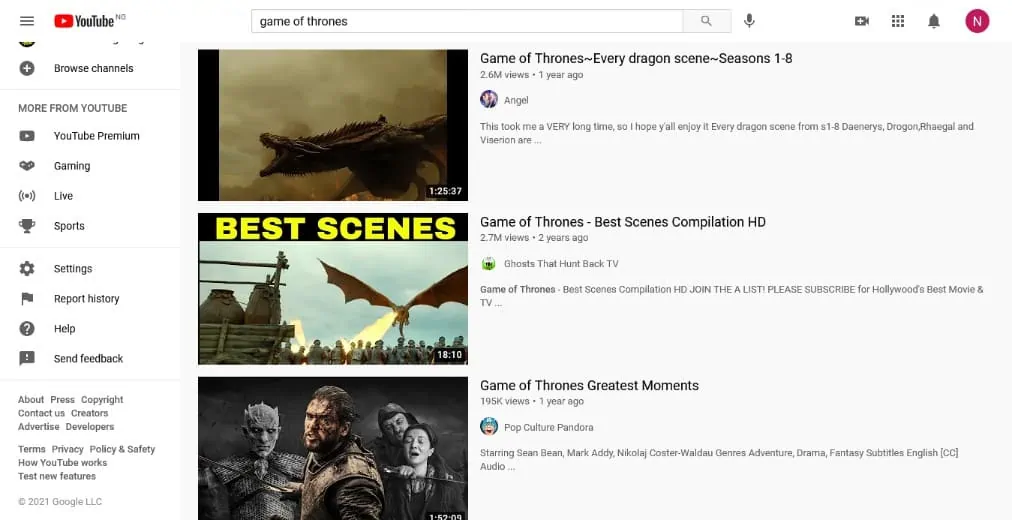Open Help from sidebar
Image resolution: width=1012 pixels, height=520 pixels.
(90, 328)
